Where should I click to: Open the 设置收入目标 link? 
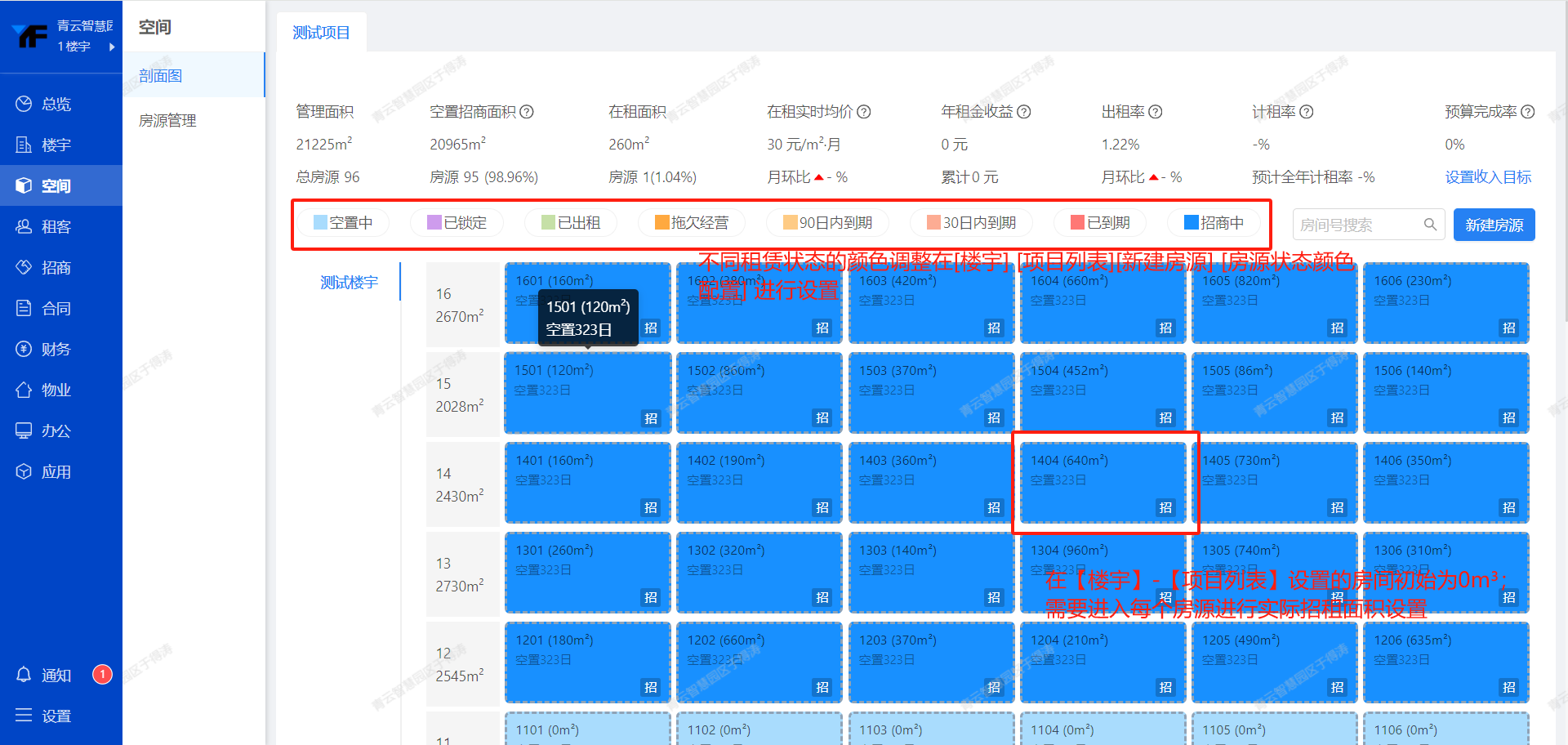click(x=1488, y=177)
